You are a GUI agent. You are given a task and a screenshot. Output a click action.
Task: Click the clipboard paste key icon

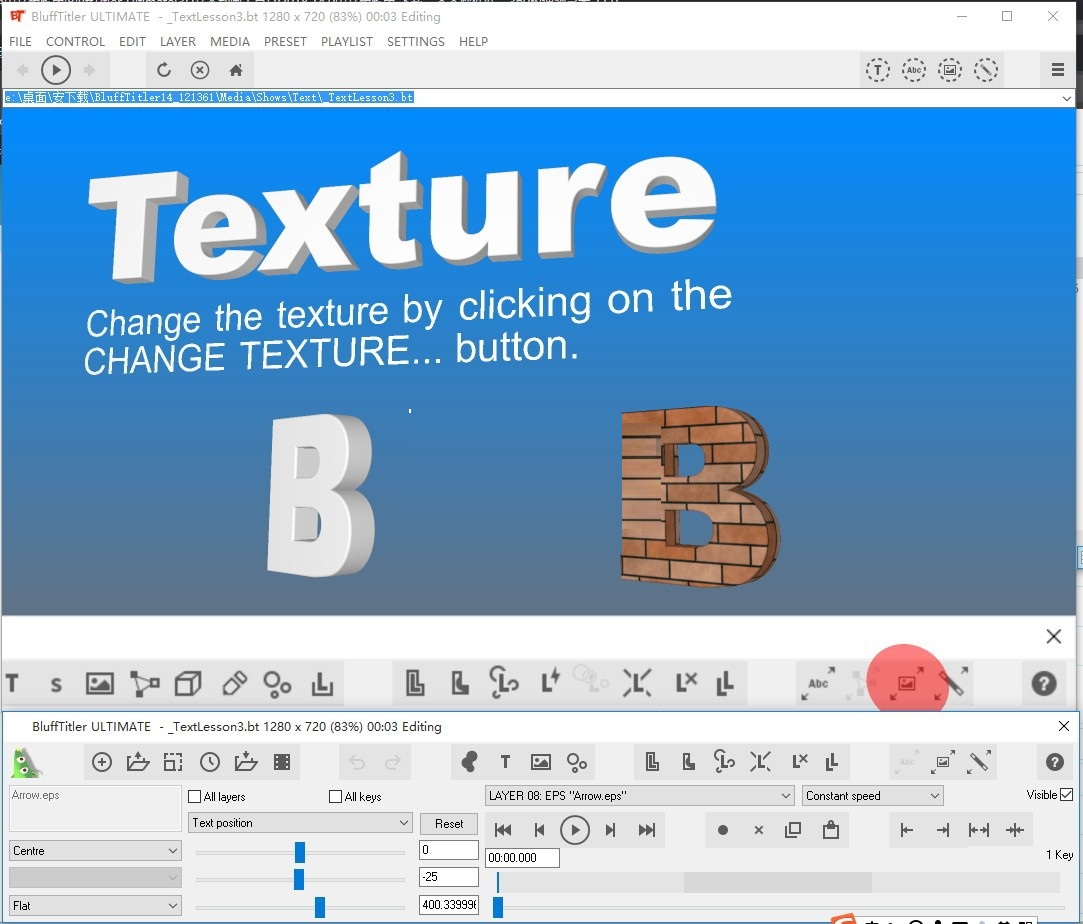click(x=829, y=830)
